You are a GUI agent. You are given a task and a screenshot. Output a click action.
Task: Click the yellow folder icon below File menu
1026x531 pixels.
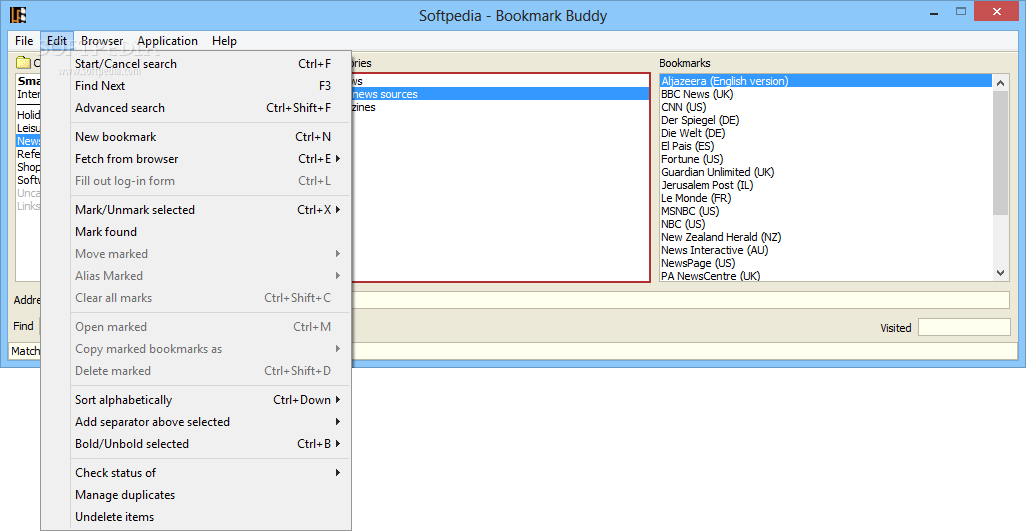pyautogui.click(x=24, y=63)
